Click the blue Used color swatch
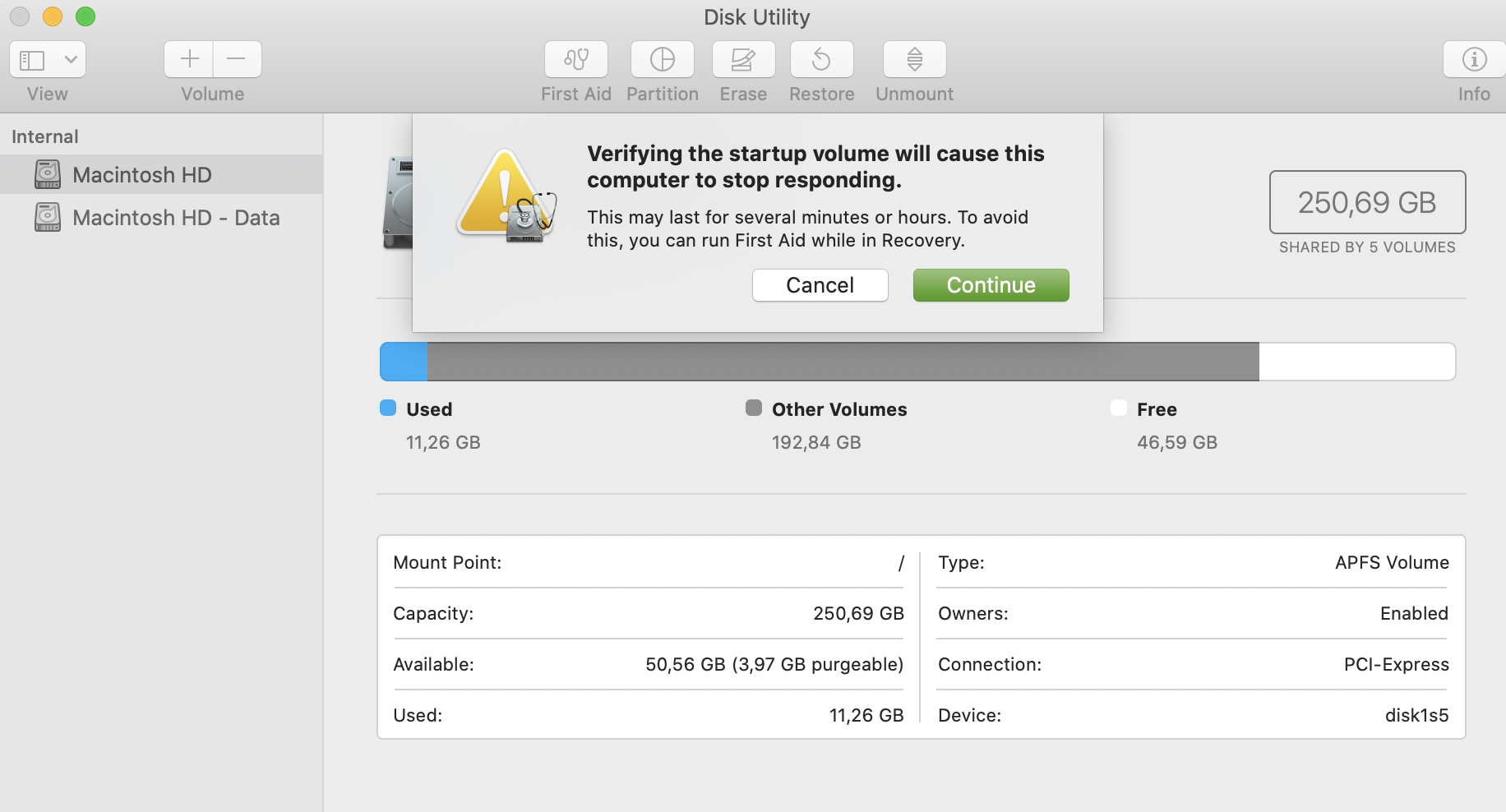The height and width of the screenshot is (812, 1506). click(388, 408)
